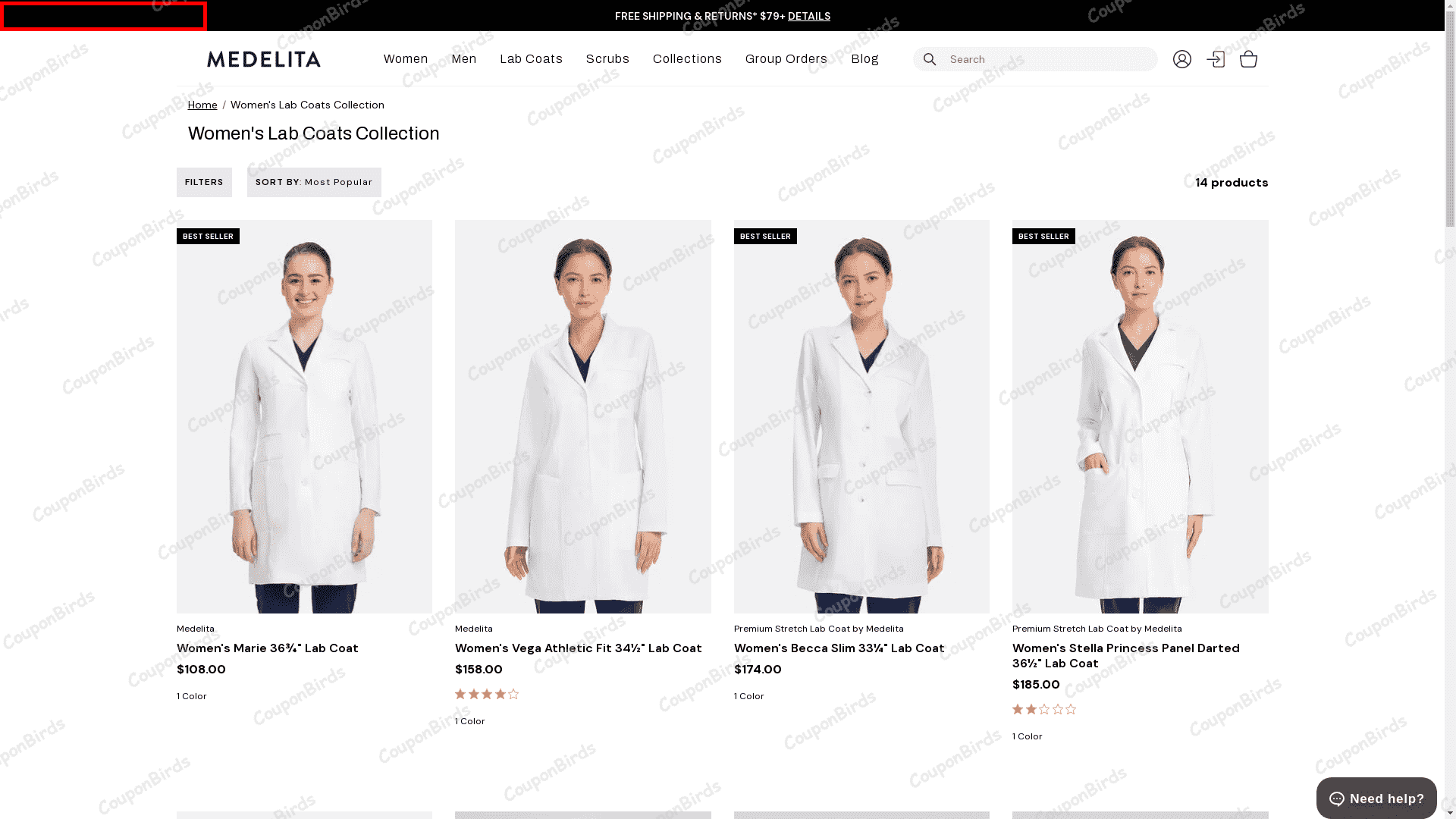The image size is (1456, 819).
Task: Open the Scrubs menu
Action: coord(607,59)
